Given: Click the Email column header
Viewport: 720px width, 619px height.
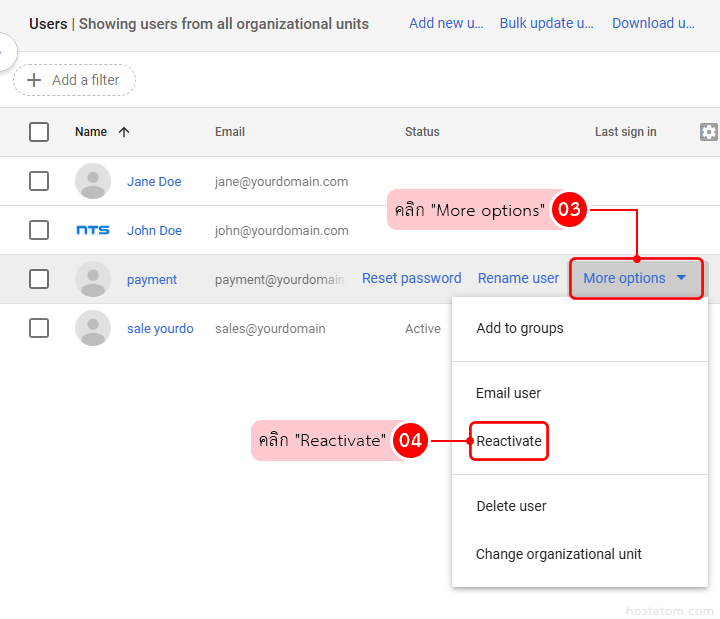Looking at the screenshot, I should [230, 132].
